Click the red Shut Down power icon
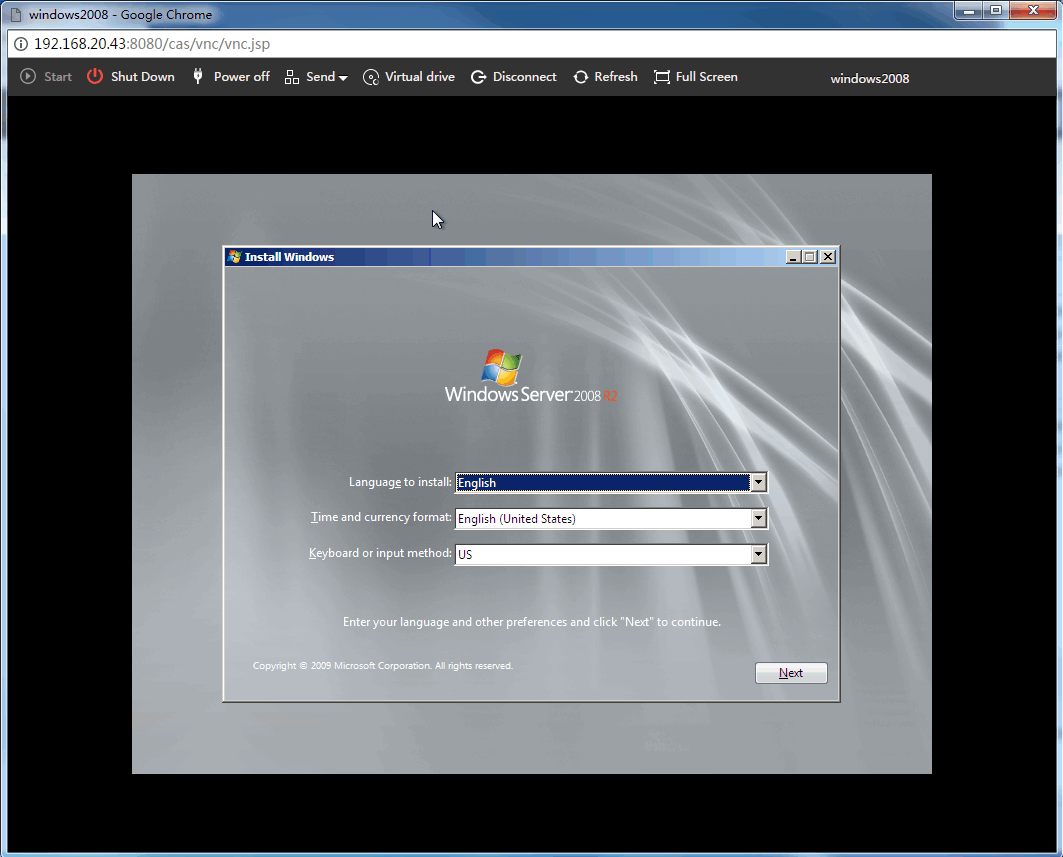The height and width of the screenshot is (857, 1063). pyautogui.click(x=95, y=77)
